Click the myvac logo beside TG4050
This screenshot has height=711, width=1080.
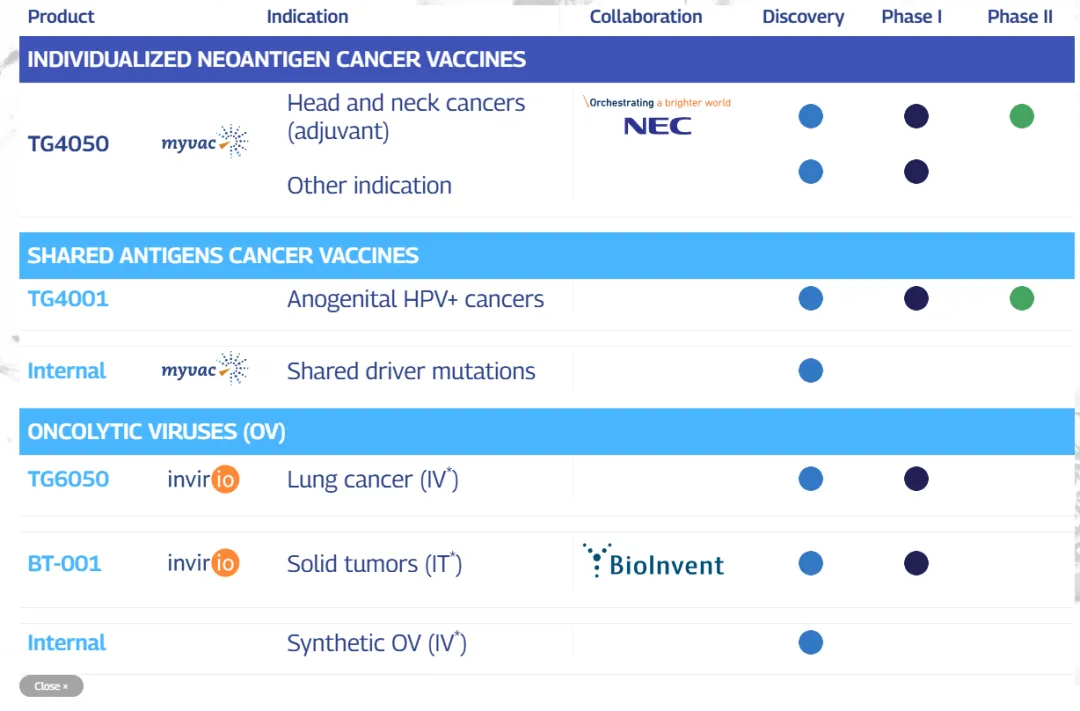pos(205,143)
